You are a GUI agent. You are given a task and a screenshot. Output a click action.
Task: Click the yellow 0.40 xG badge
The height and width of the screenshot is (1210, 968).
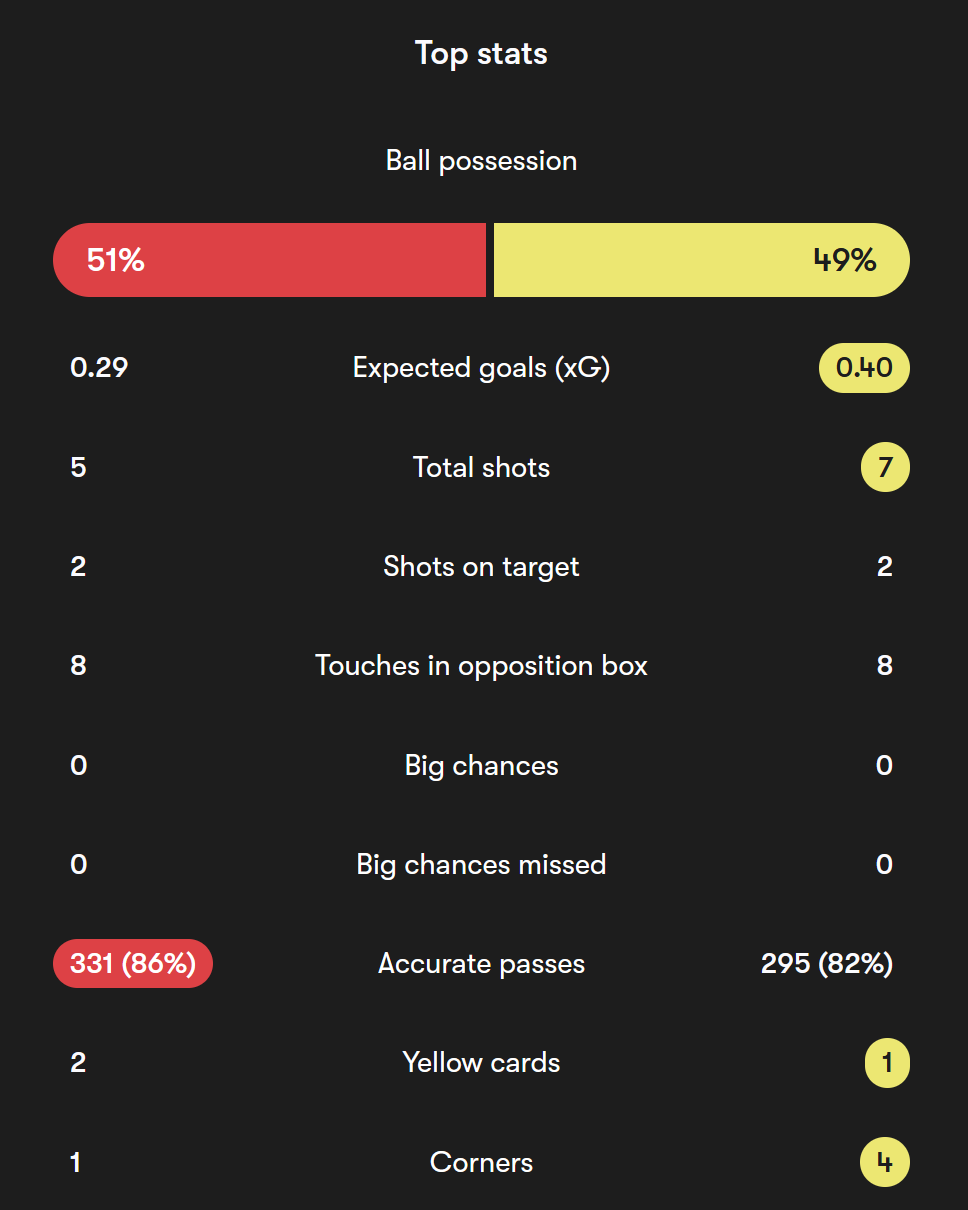click(864, 368)
